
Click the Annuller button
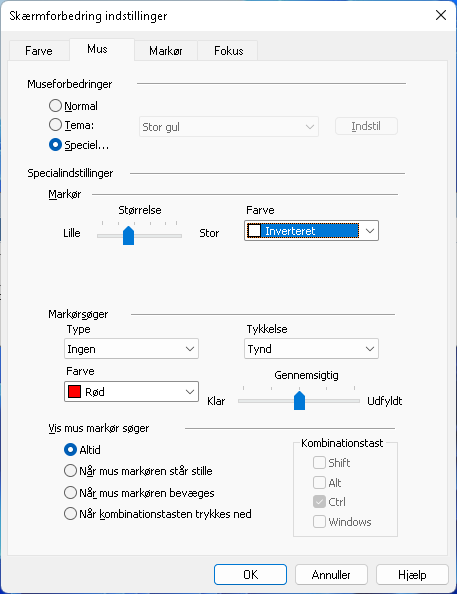coord(331,575)
